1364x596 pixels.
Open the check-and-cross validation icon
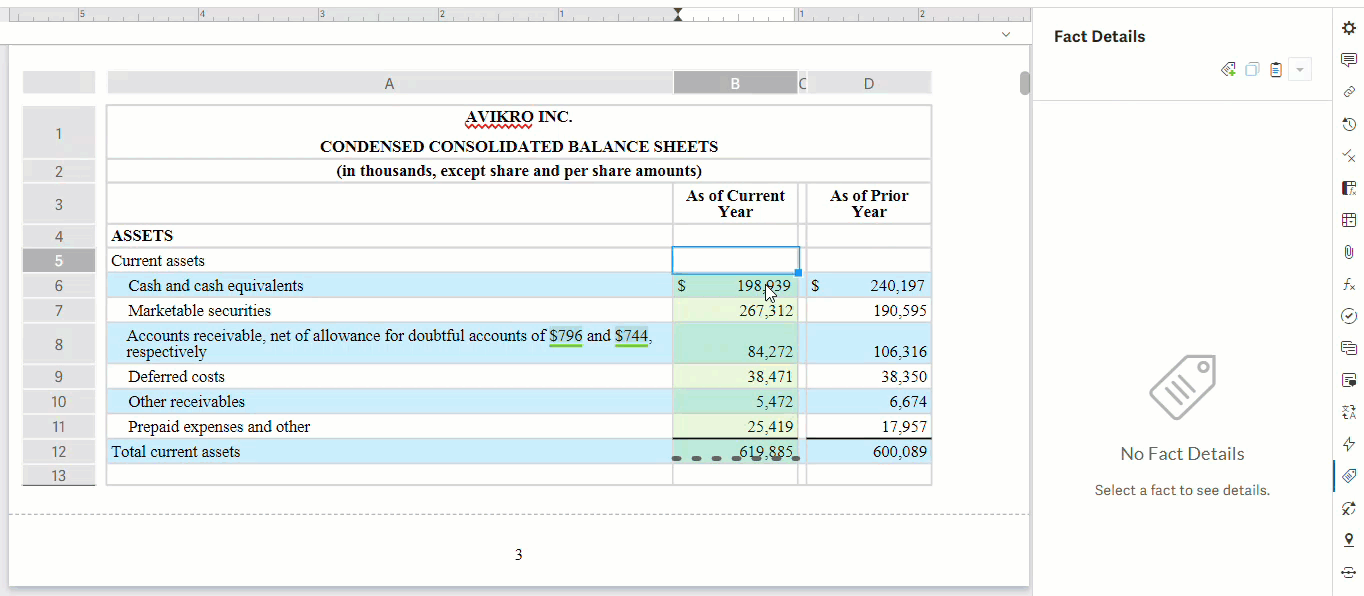click(1348, 156)
